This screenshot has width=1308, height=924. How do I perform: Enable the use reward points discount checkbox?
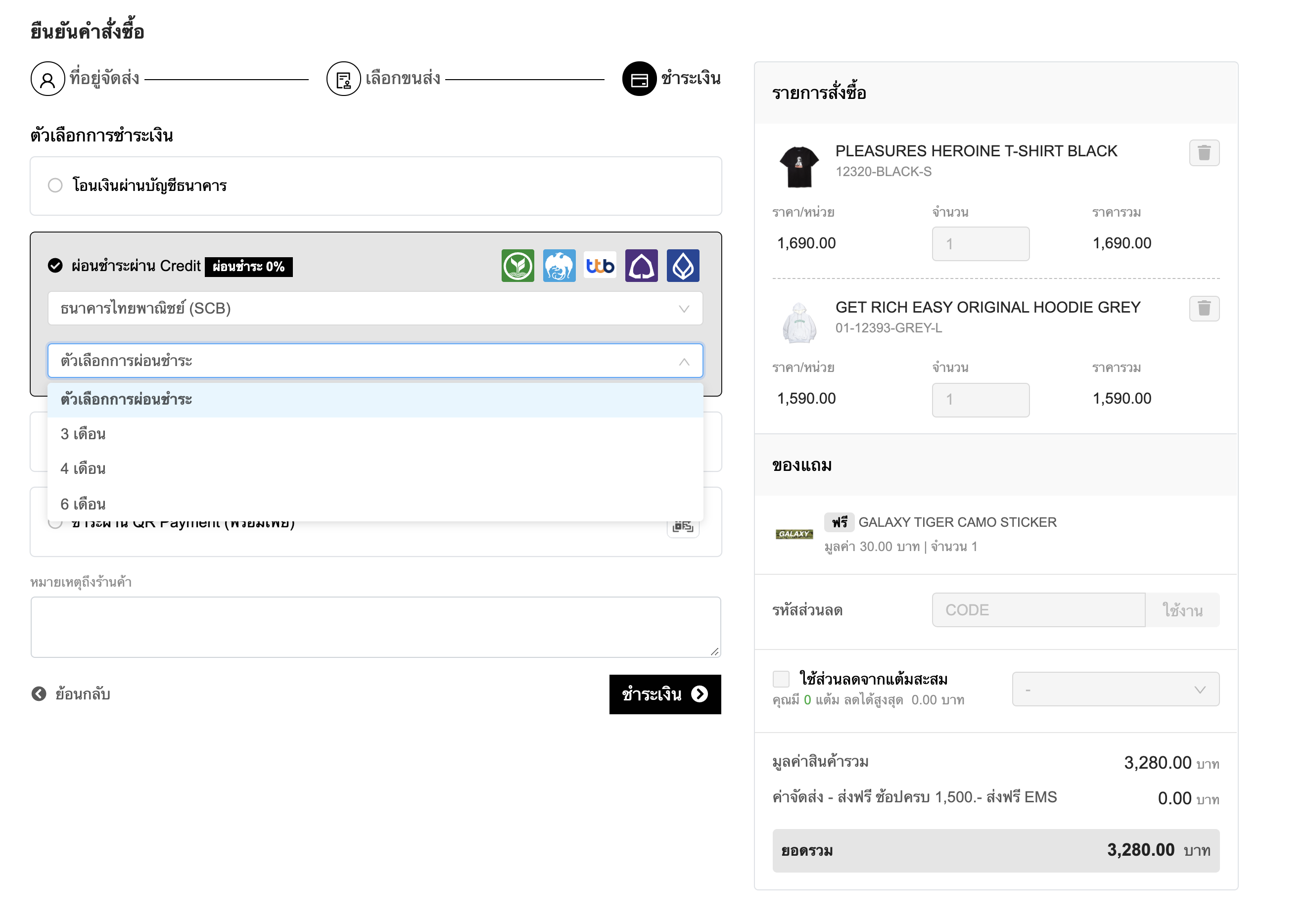[x=781, y=679]
